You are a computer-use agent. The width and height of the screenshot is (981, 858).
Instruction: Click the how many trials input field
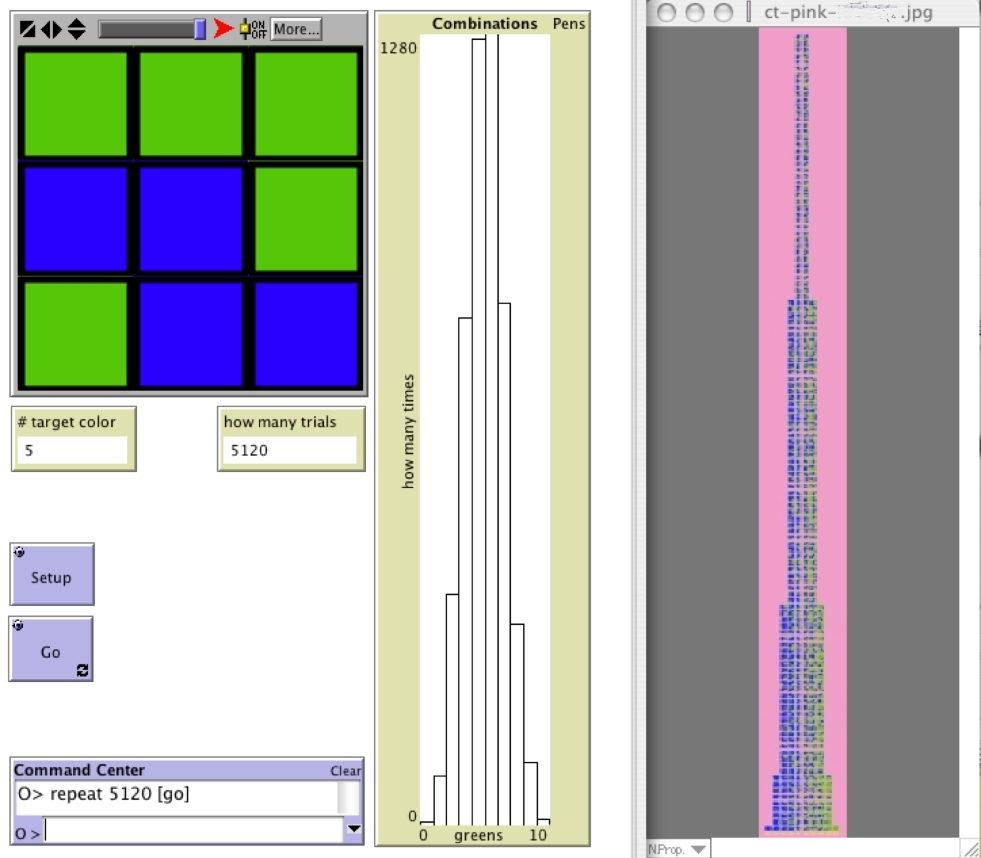[x=287, y=451]
